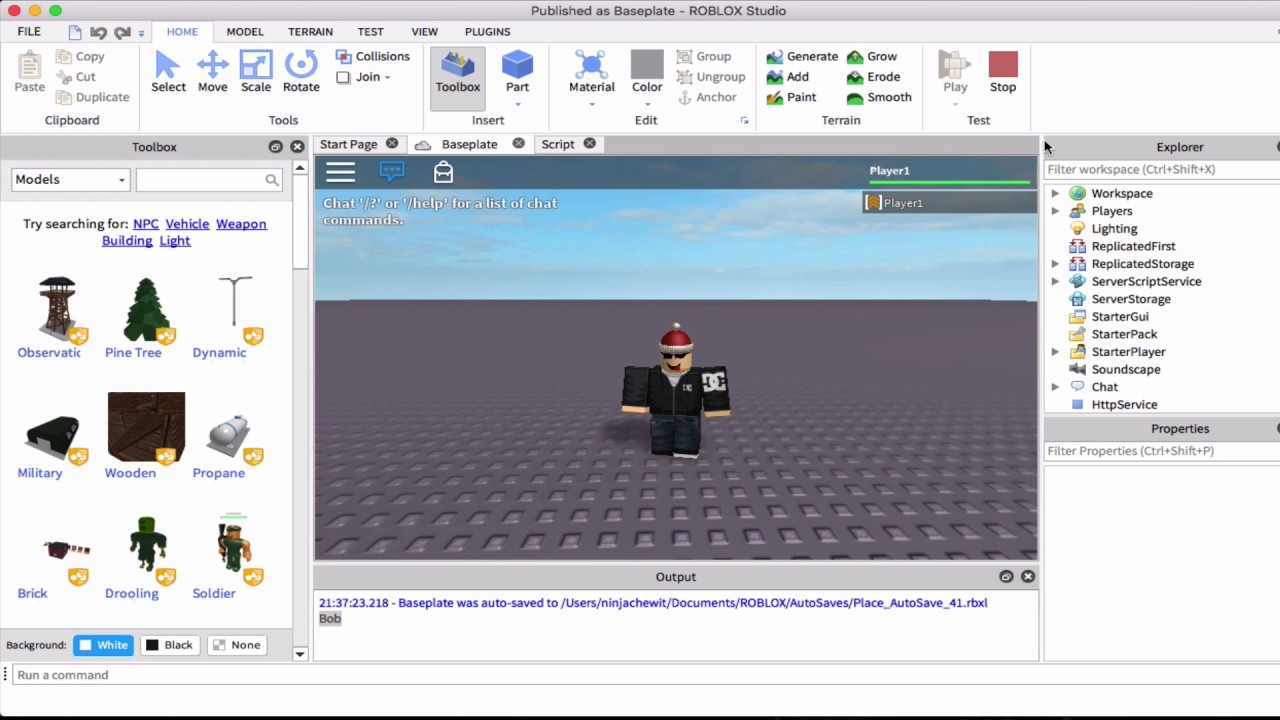Set thumbnail background to Black
Screen dimensions: 1280x720
point(169,645)
